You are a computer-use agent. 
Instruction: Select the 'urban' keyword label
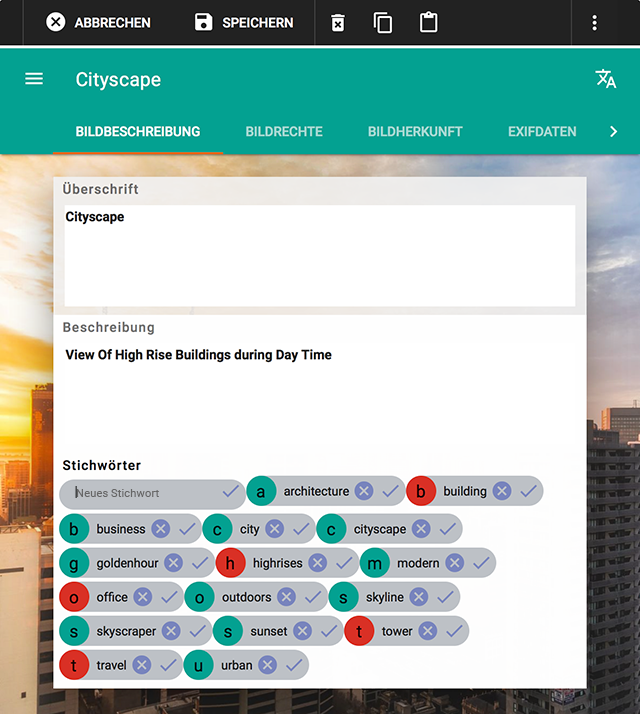tap(236, 665)
